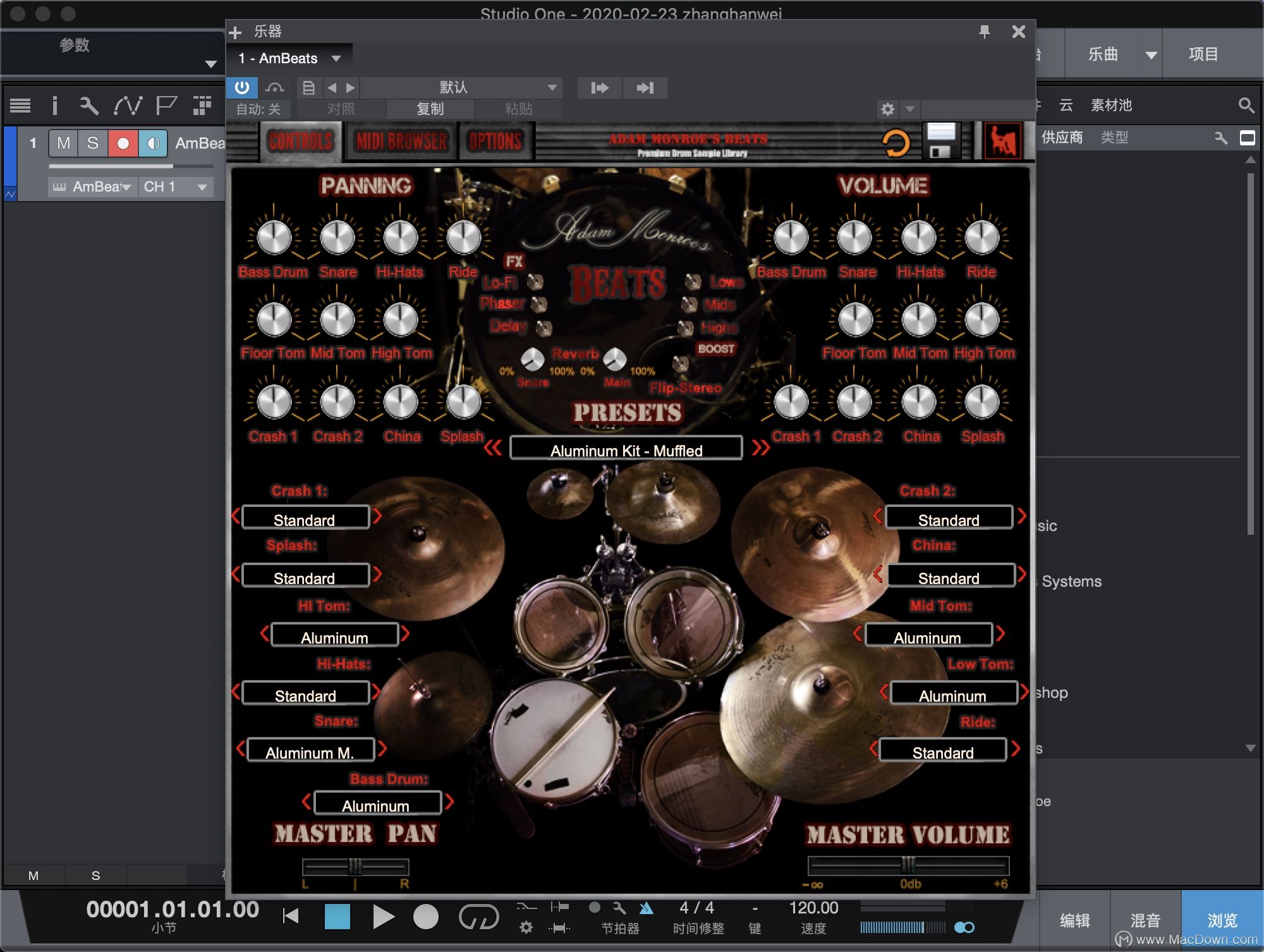Image resolution: width=1264 pixels, height=952 pixels.
Task: Toggle monitor button on AmBeats track
Action: pos(152,143)
